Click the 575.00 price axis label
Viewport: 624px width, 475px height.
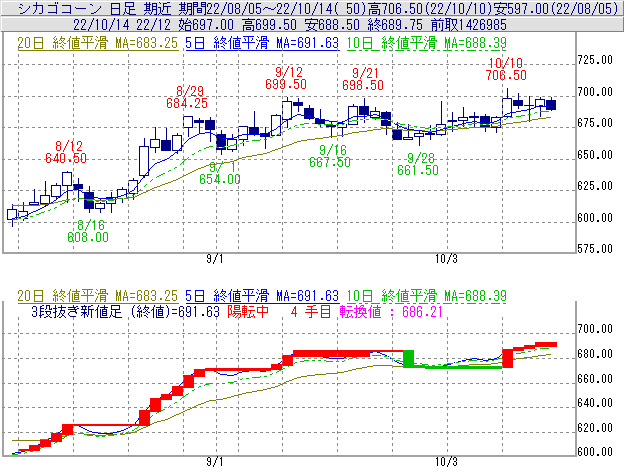(595, 249)
